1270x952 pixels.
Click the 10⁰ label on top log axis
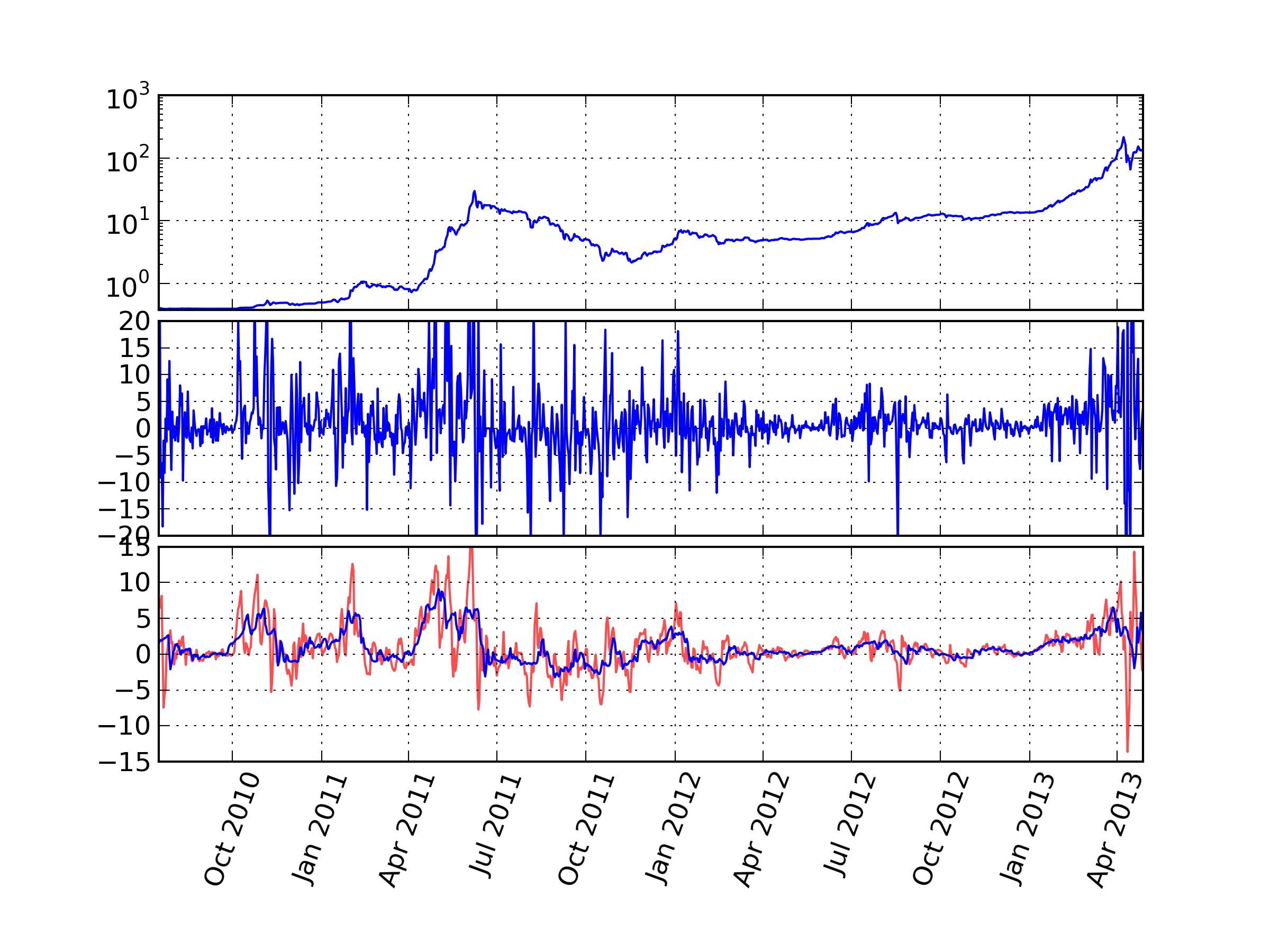[128, 286]
